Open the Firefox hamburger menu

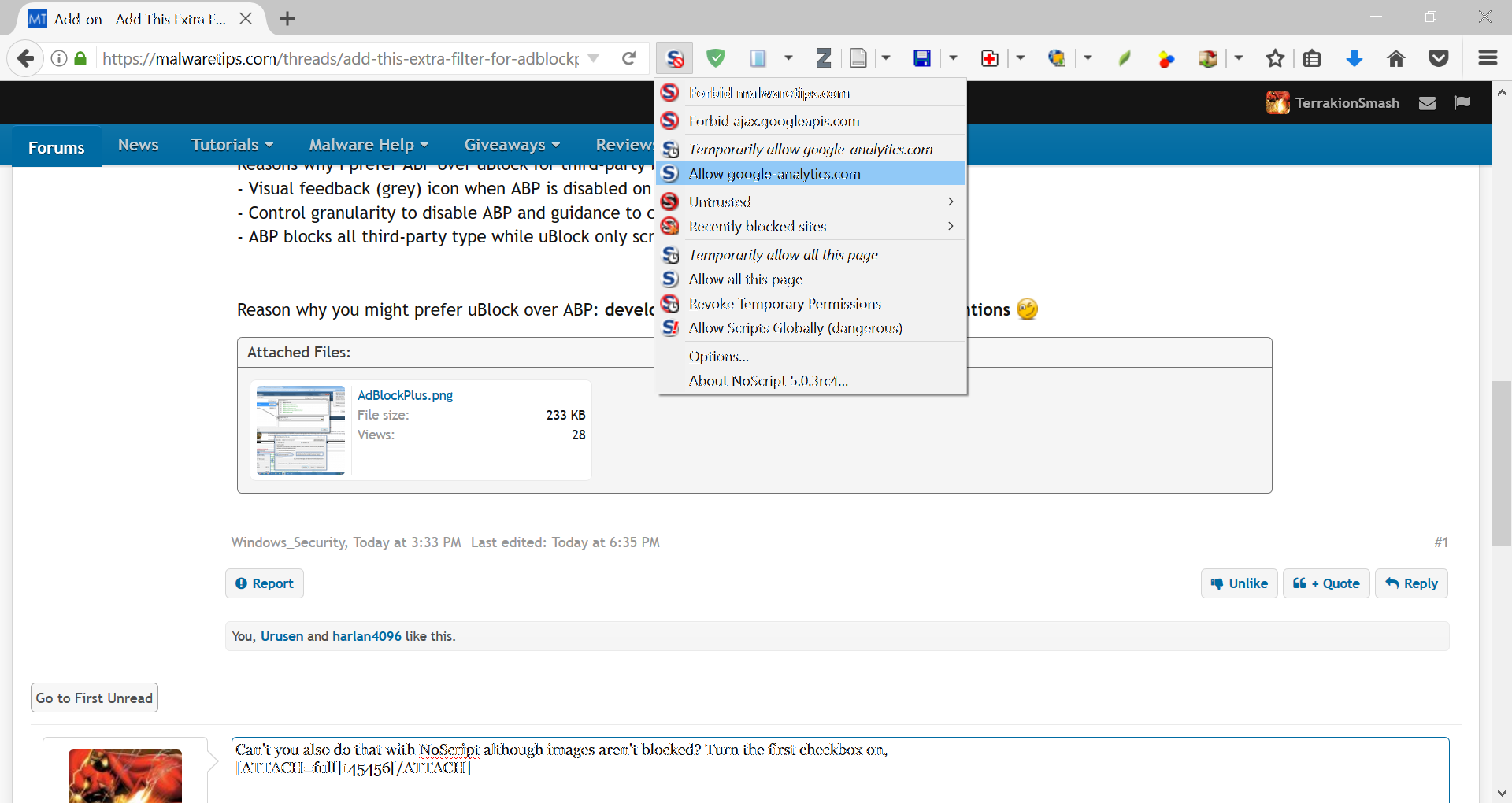coord(1488,58)
